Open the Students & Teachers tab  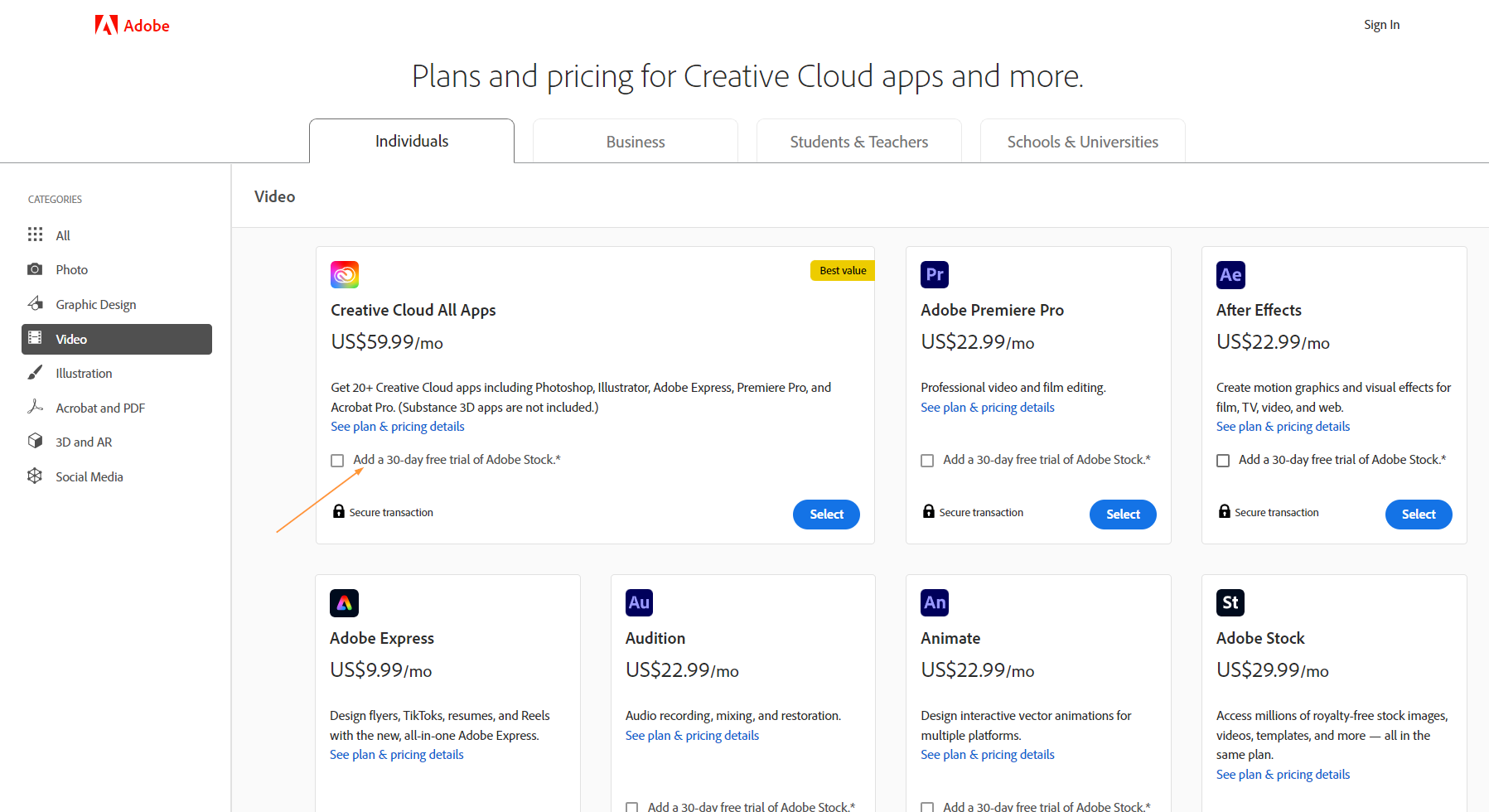(858, 142)
